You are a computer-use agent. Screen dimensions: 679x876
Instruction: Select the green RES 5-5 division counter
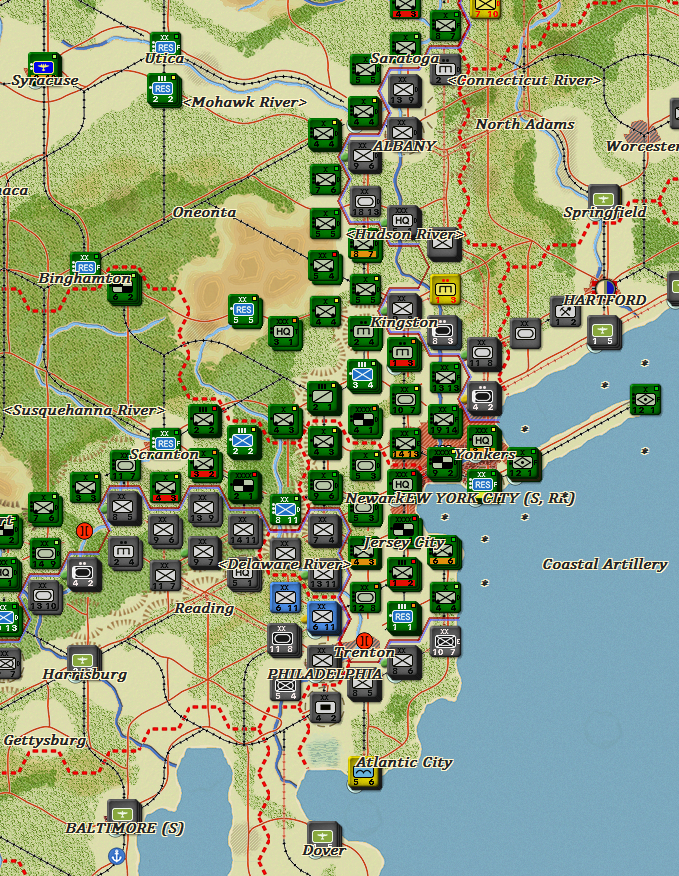pyautogui.click(x=244, y=310)
